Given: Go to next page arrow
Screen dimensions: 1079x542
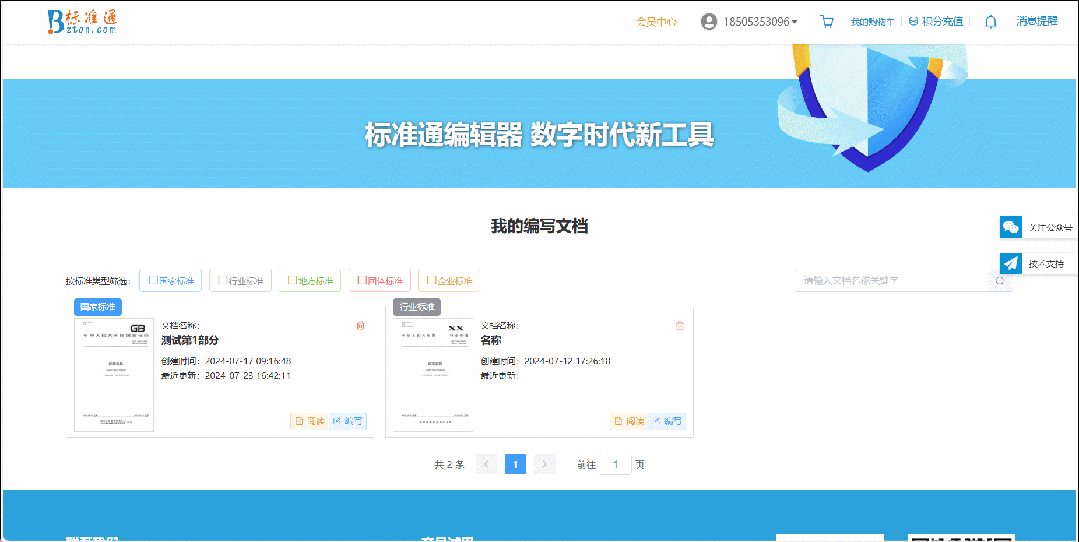Looking at the screenshot, I should 544,464.
